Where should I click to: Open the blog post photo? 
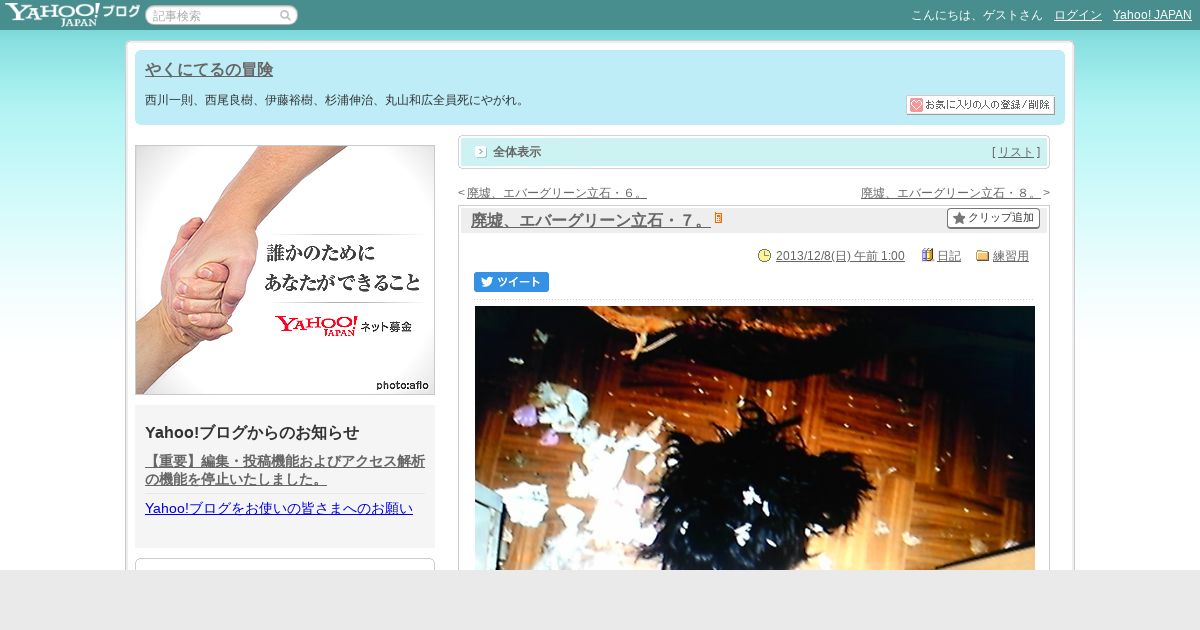[x=755, y=438]
